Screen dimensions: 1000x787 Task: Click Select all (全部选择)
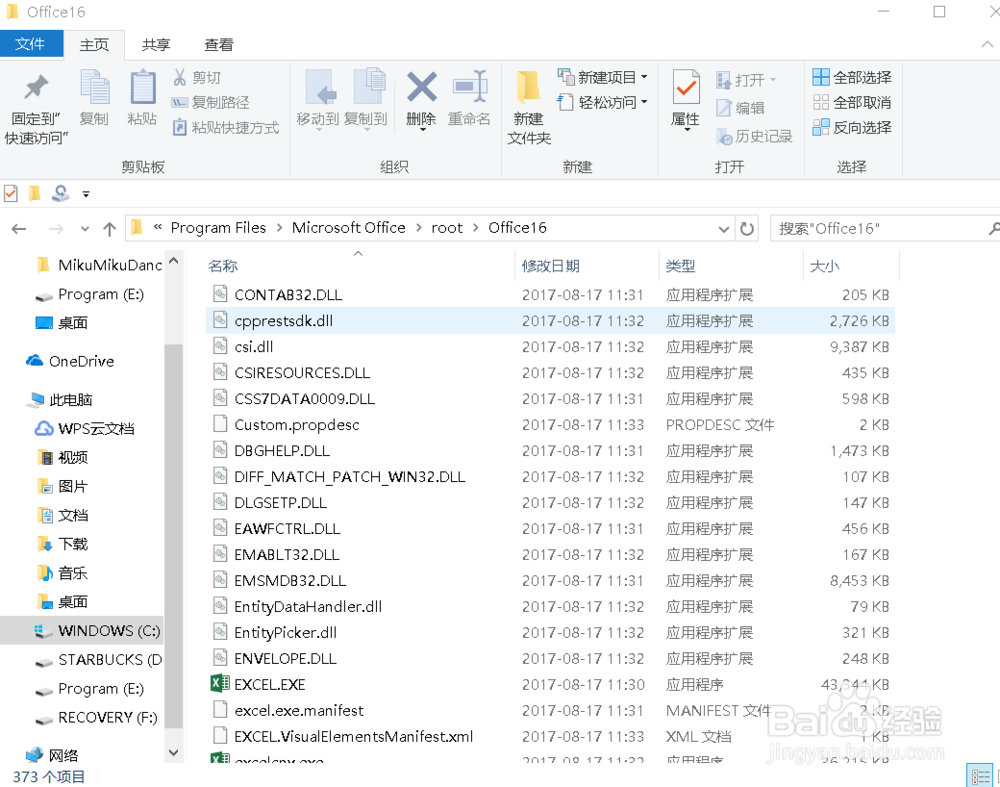click(851, 78)
